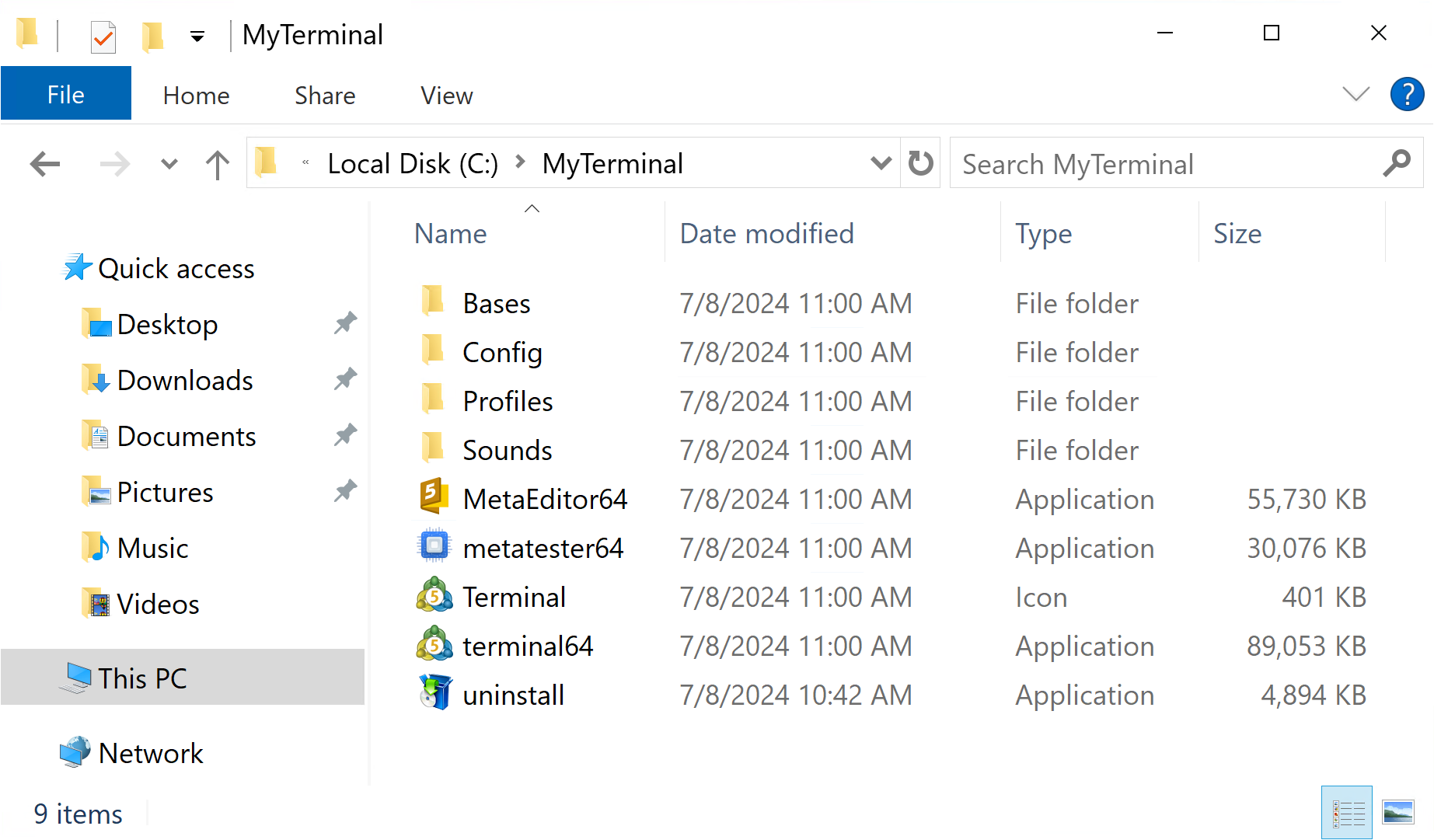The height and width of the screenshot is (840, 1434).
Task: Select the metatester64 chip icon
Action: (434, 546)
